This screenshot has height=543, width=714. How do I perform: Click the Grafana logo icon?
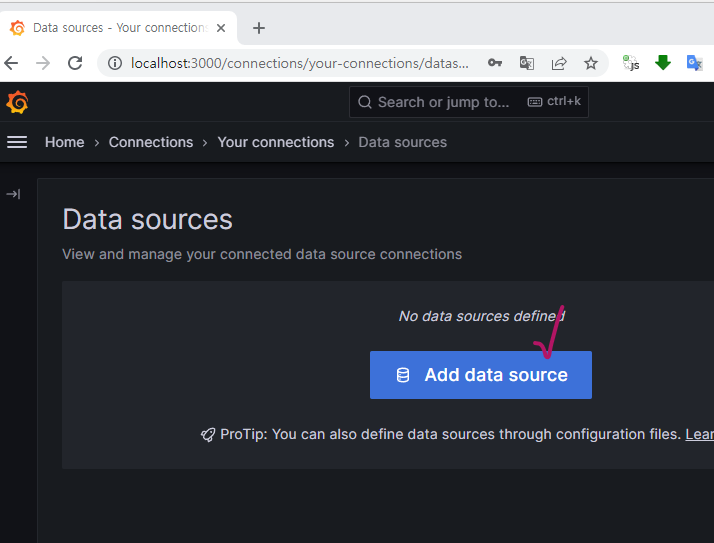tap(17, 102)
